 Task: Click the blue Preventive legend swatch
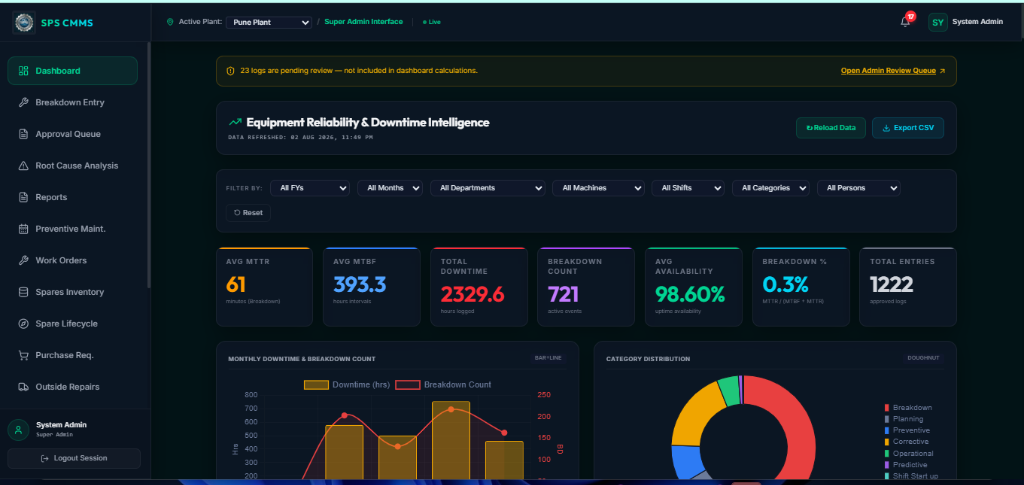pyautogui.click(x=887, y=430)
